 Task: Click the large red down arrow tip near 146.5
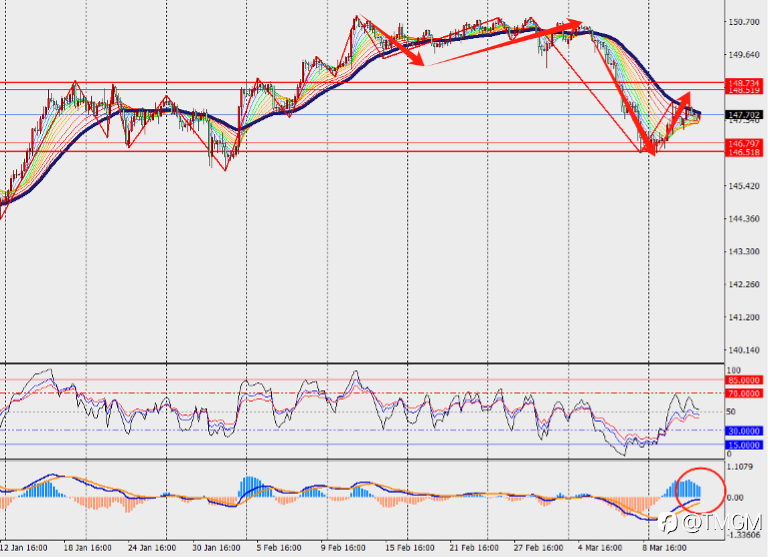coord(653,151)
